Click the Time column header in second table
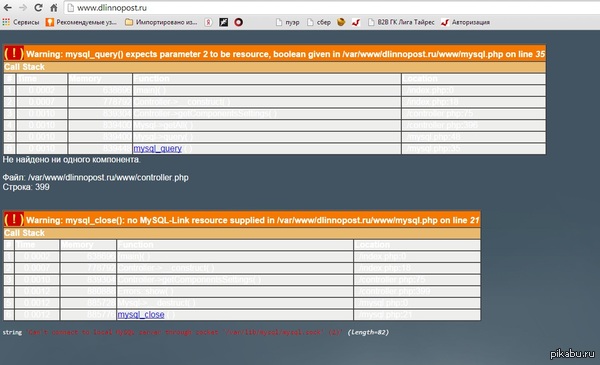 pos(37,245)
